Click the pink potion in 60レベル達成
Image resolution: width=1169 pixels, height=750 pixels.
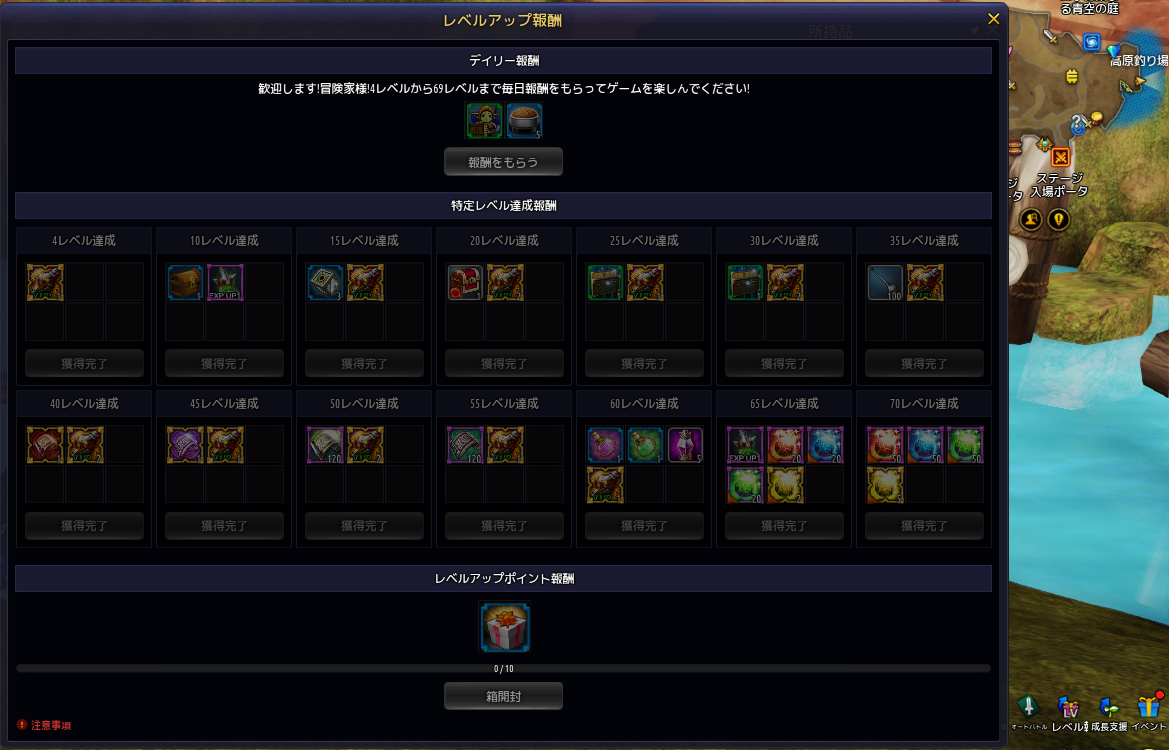coord(605,445)
